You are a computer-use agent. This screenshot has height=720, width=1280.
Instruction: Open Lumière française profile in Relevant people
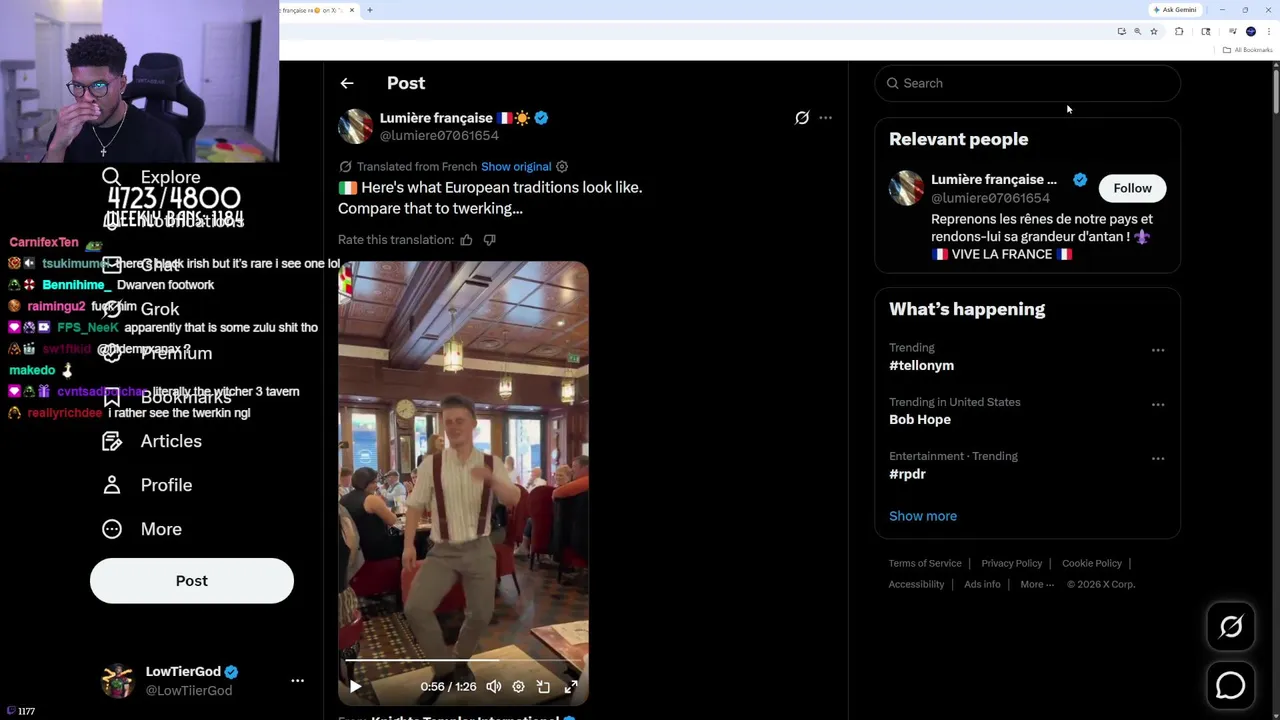[994, 180]
